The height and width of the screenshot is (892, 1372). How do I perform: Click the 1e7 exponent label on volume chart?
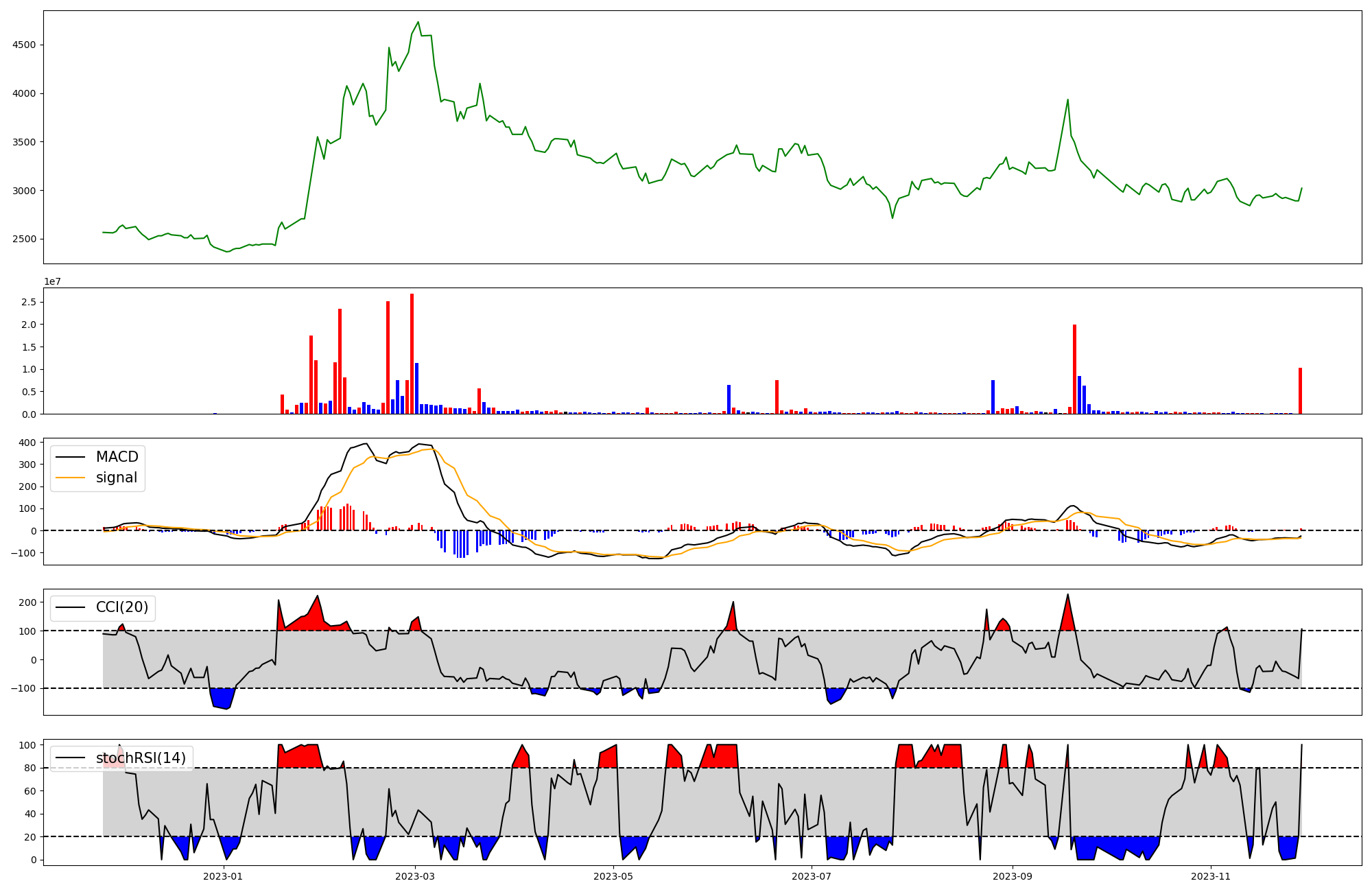click(52, 281)
